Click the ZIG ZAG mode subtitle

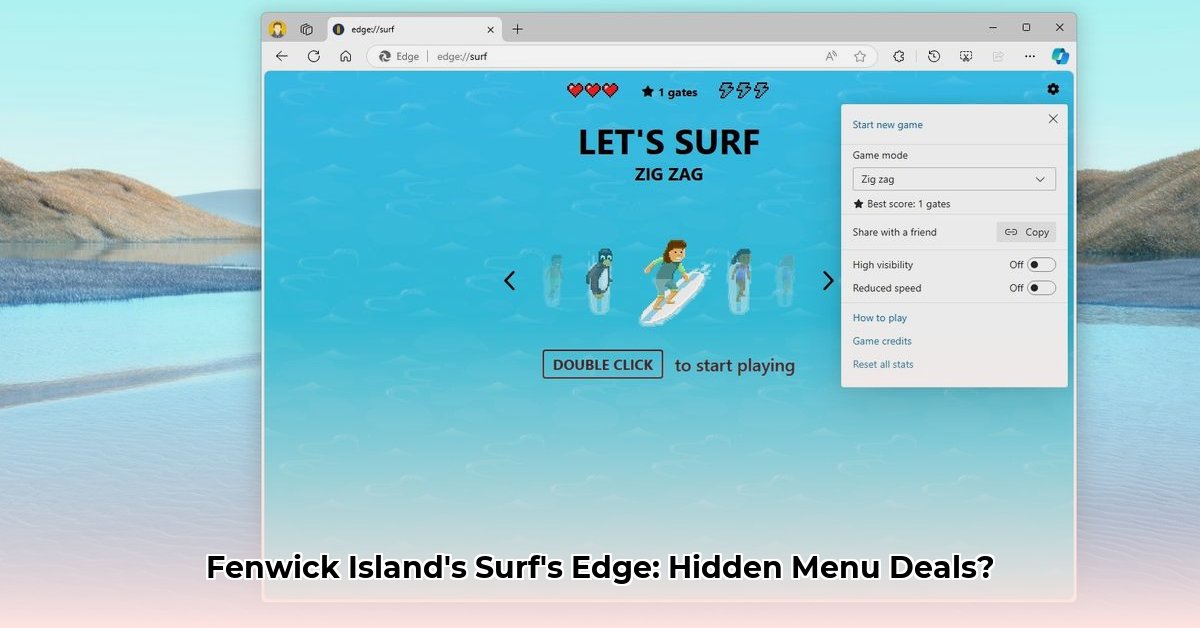click(669, 174)
